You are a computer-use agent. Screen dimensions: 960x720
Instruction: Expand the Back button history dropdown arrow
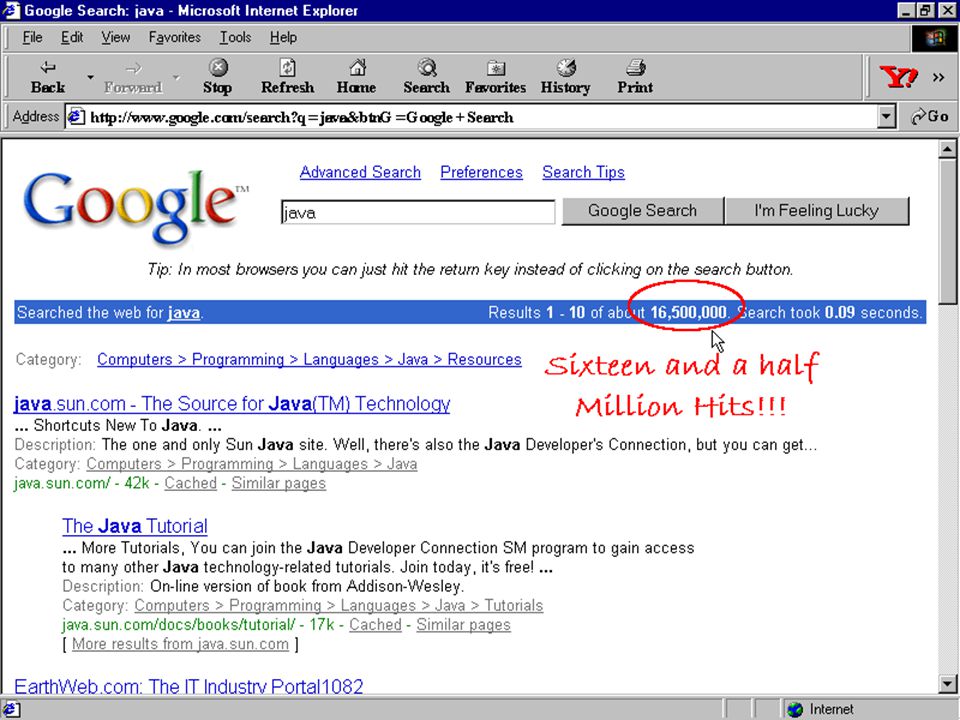90,77
